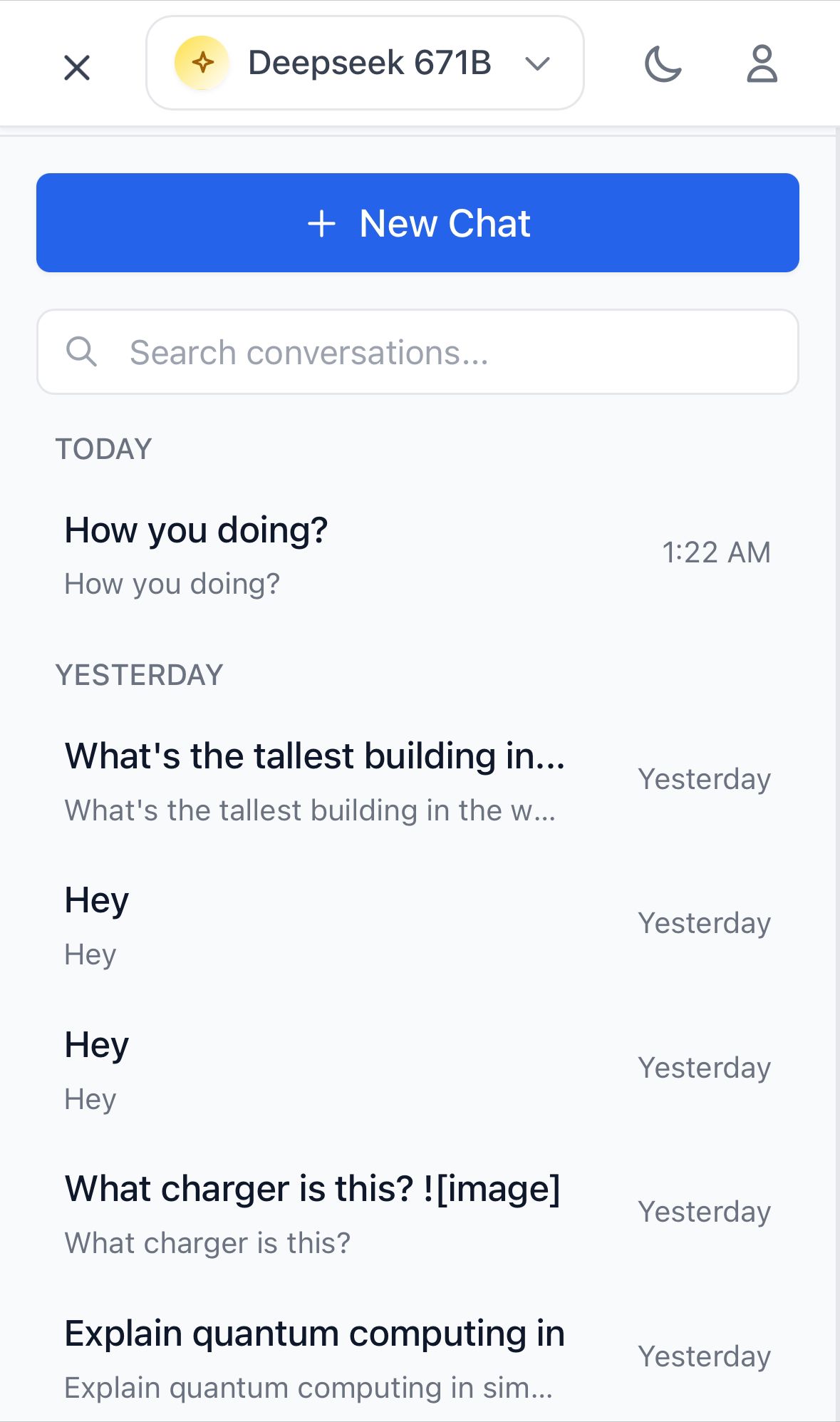The height and width of the screenshot is (1422, 840).
Task: Toggle dark mode with the moon icon
Action: point(663,64)
